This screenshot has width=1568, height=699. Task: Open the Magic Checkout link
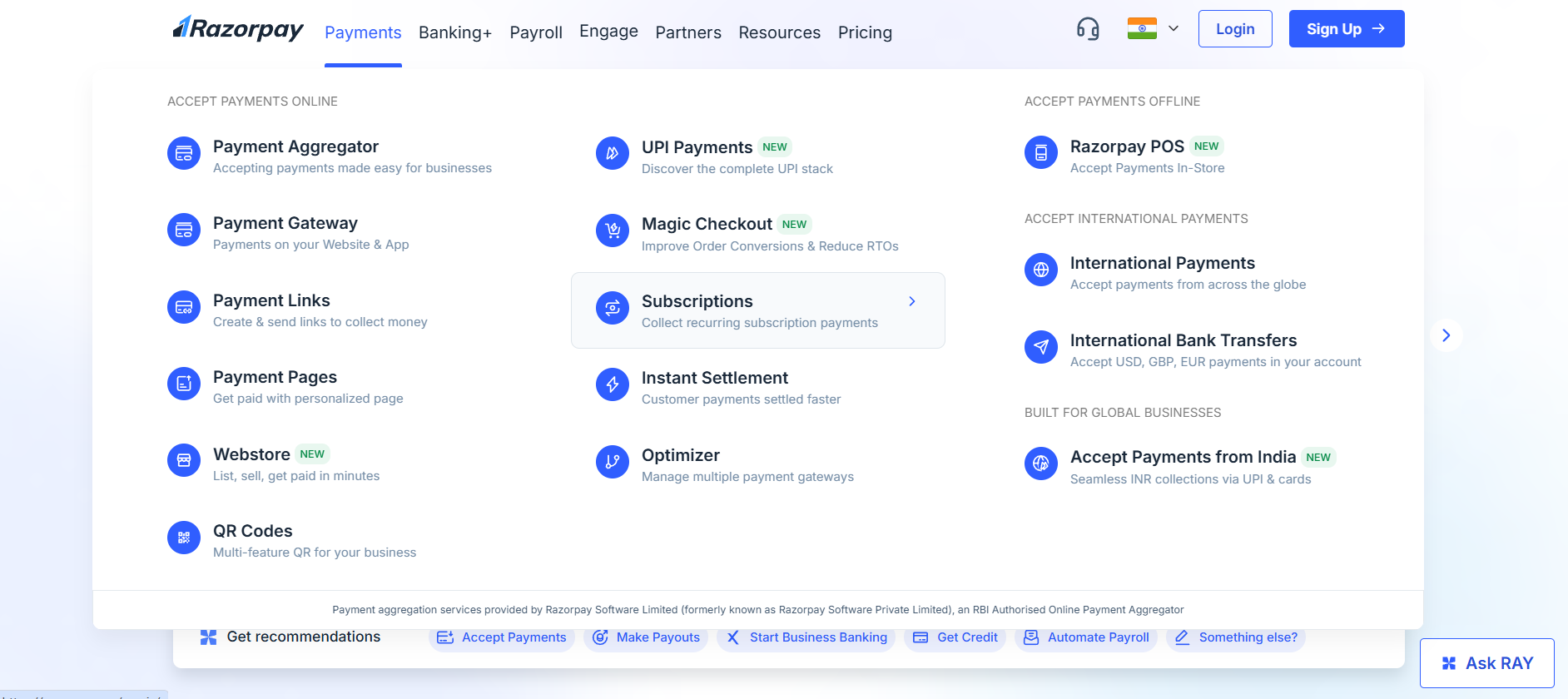tap(707, 224)
